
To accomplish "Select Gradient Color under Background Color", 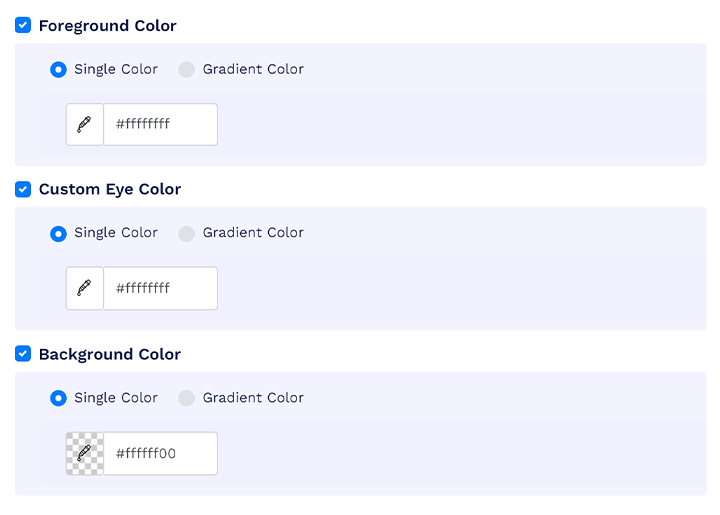I will [186, 398].
